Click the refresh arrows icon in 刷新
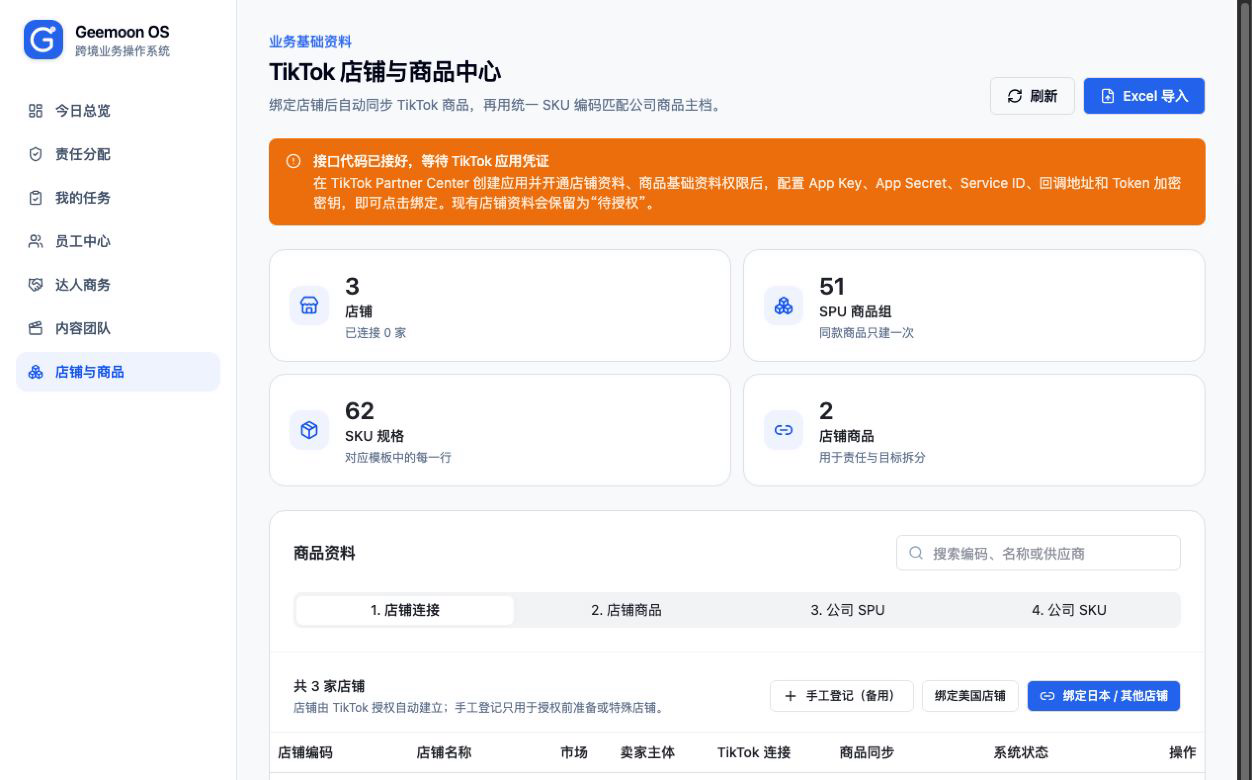The image size is (1252, 780). tap(1015, 96)
